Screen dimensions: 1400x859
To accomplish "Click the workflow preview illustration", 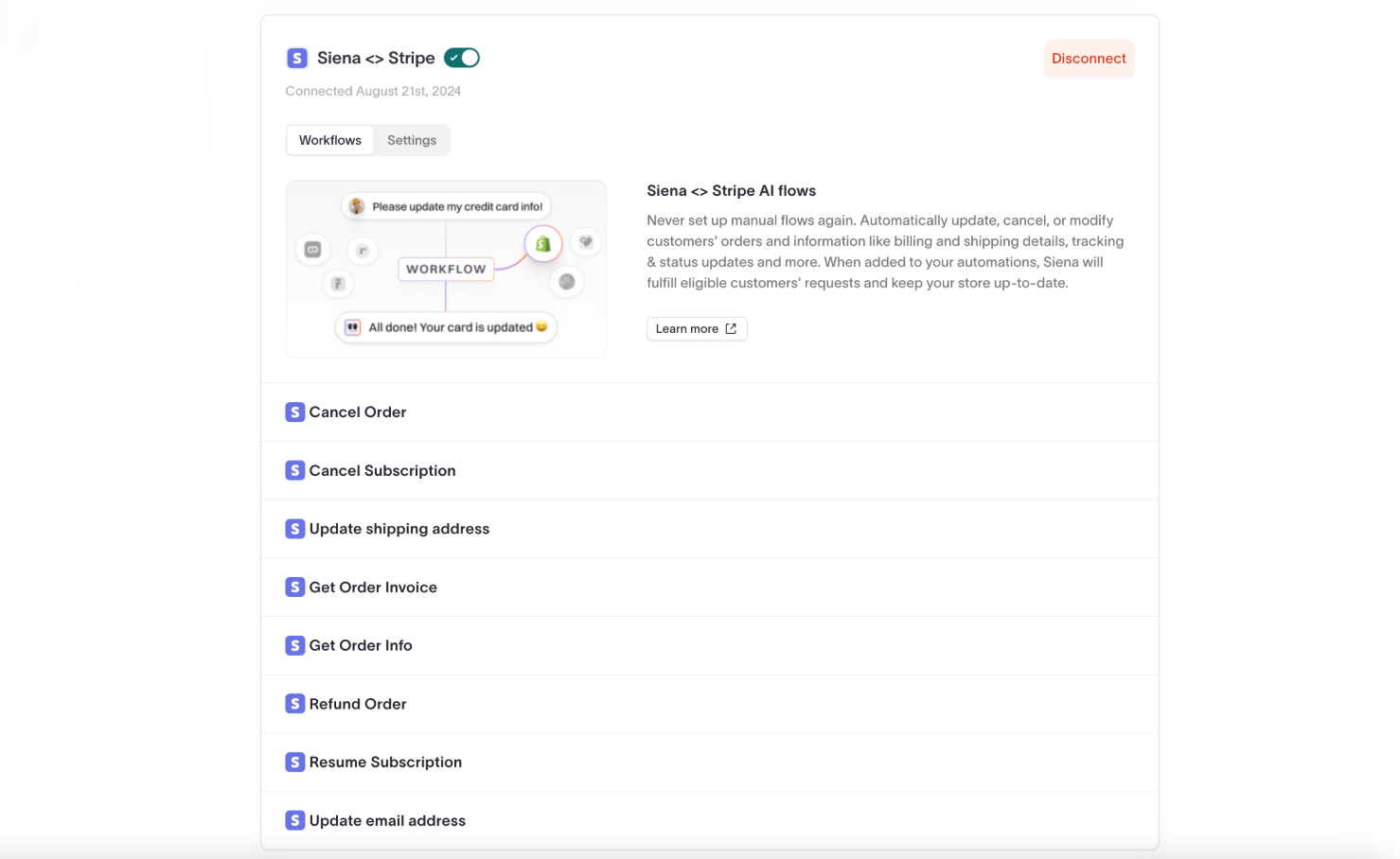I will pos(446,270).
